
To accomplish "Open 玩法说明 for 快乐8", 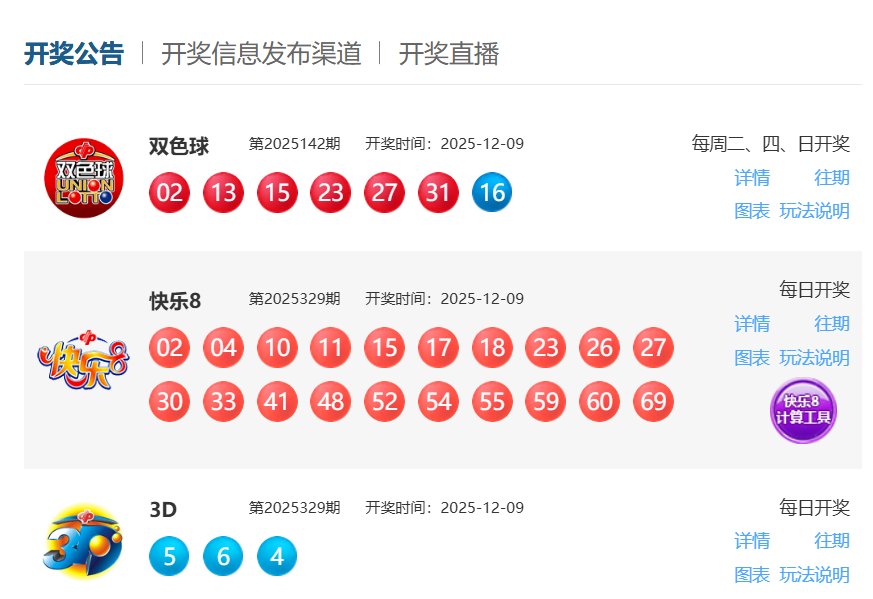I will click(x=815, y=358).
